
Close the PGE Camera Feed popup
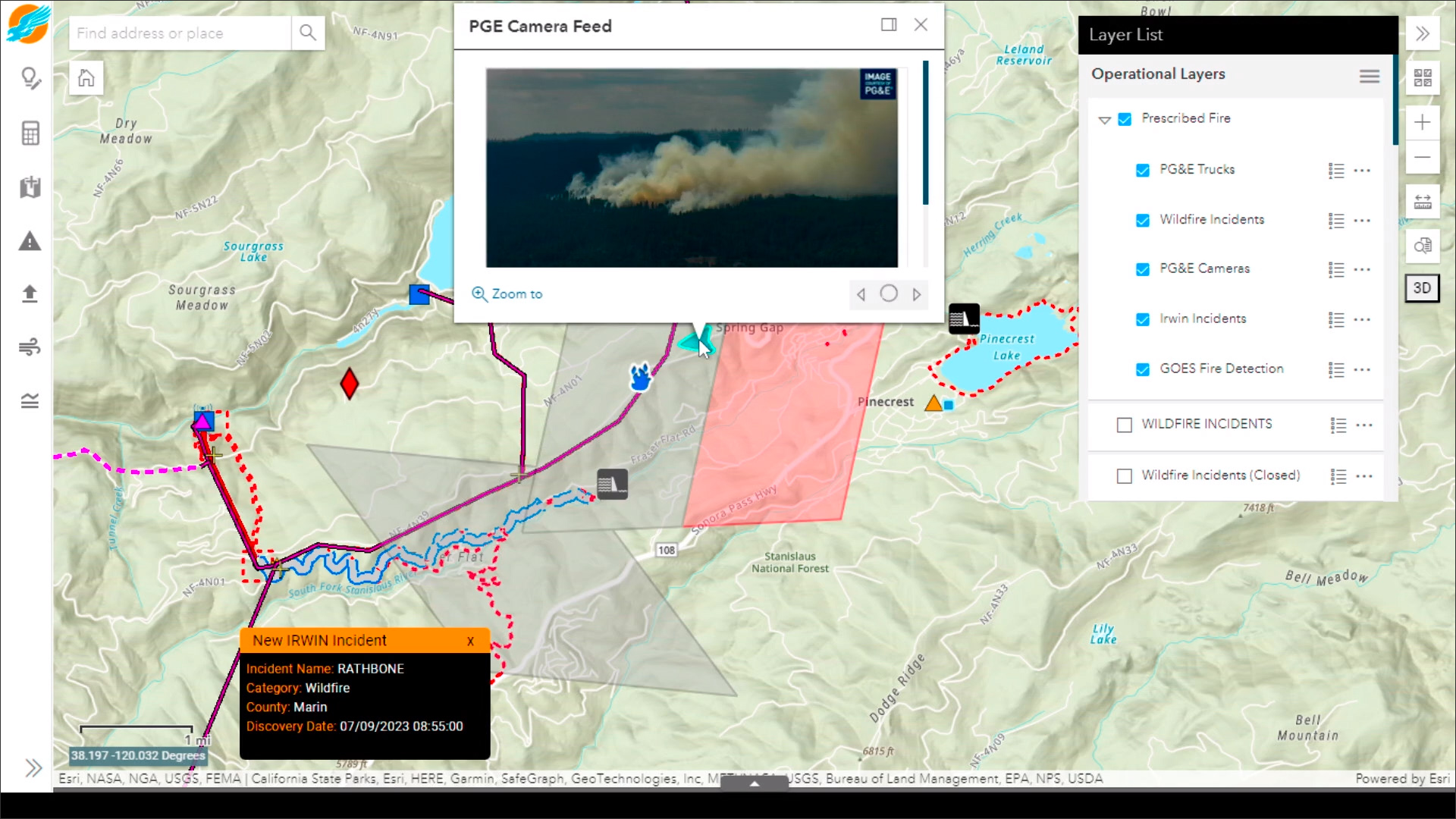(x=921, y=25)
